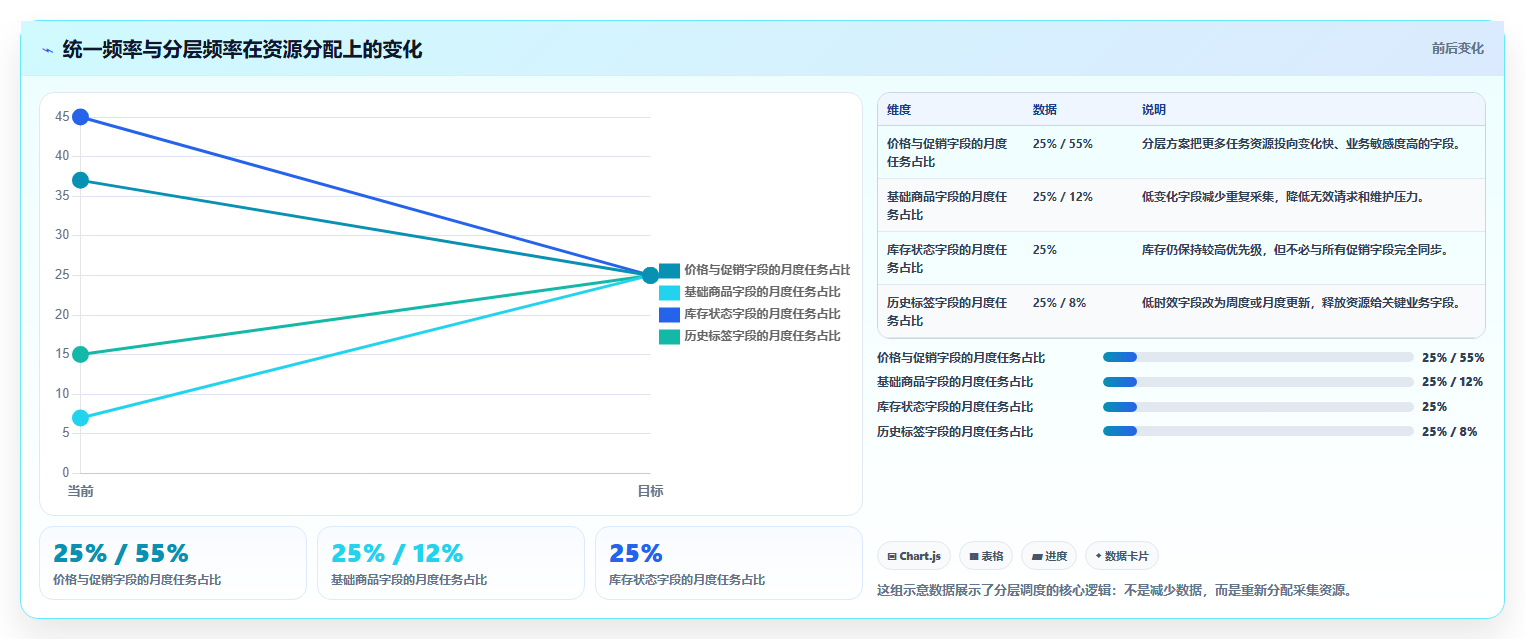Viewport: 1525px width, 639px height.
Task: Click the converged data point at 目标
Action: point(650,275)
